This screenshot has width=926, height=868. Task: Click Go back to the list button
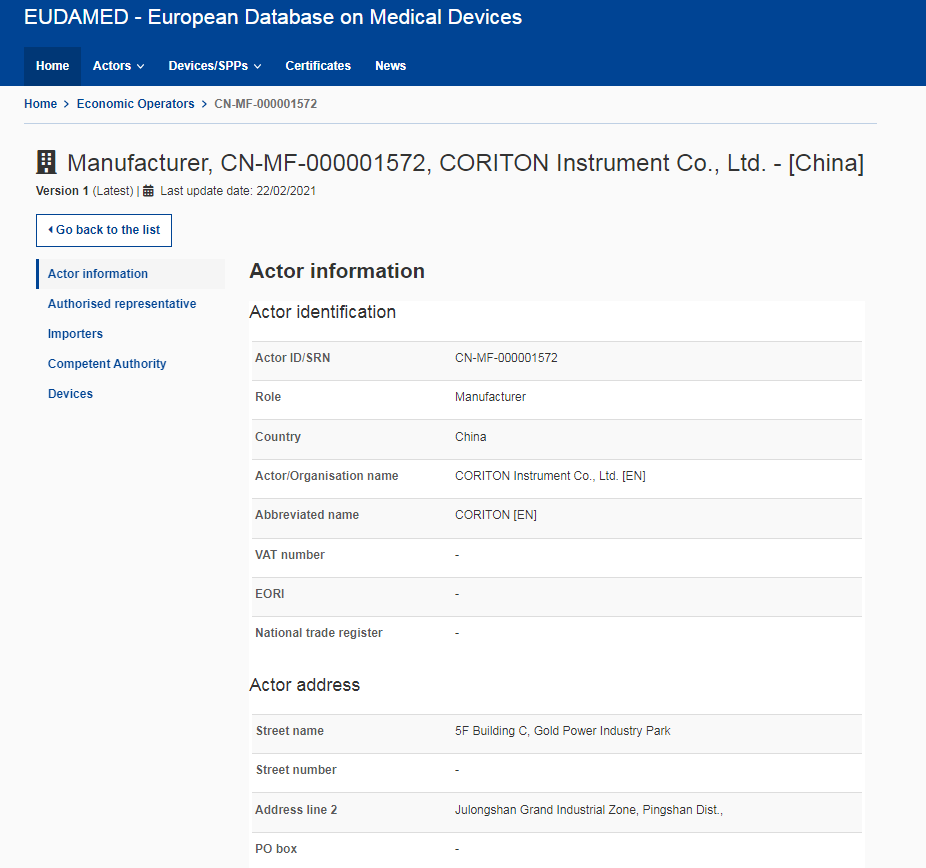tap(104, 230)
